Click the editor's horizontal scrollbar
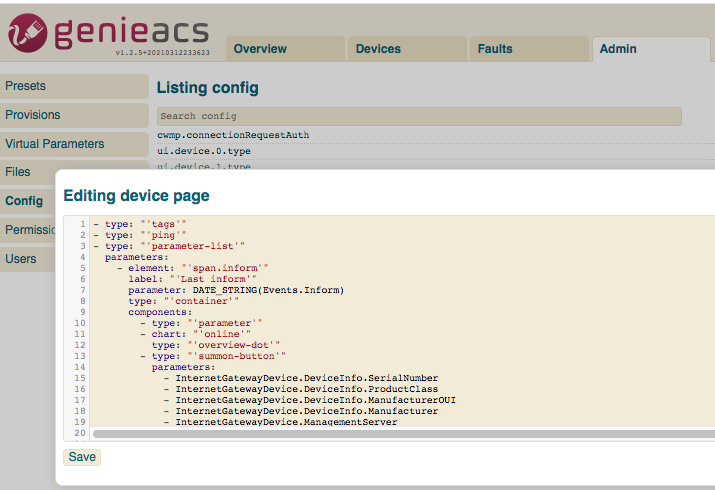715x490 pixels. click(x=400, y=434)
